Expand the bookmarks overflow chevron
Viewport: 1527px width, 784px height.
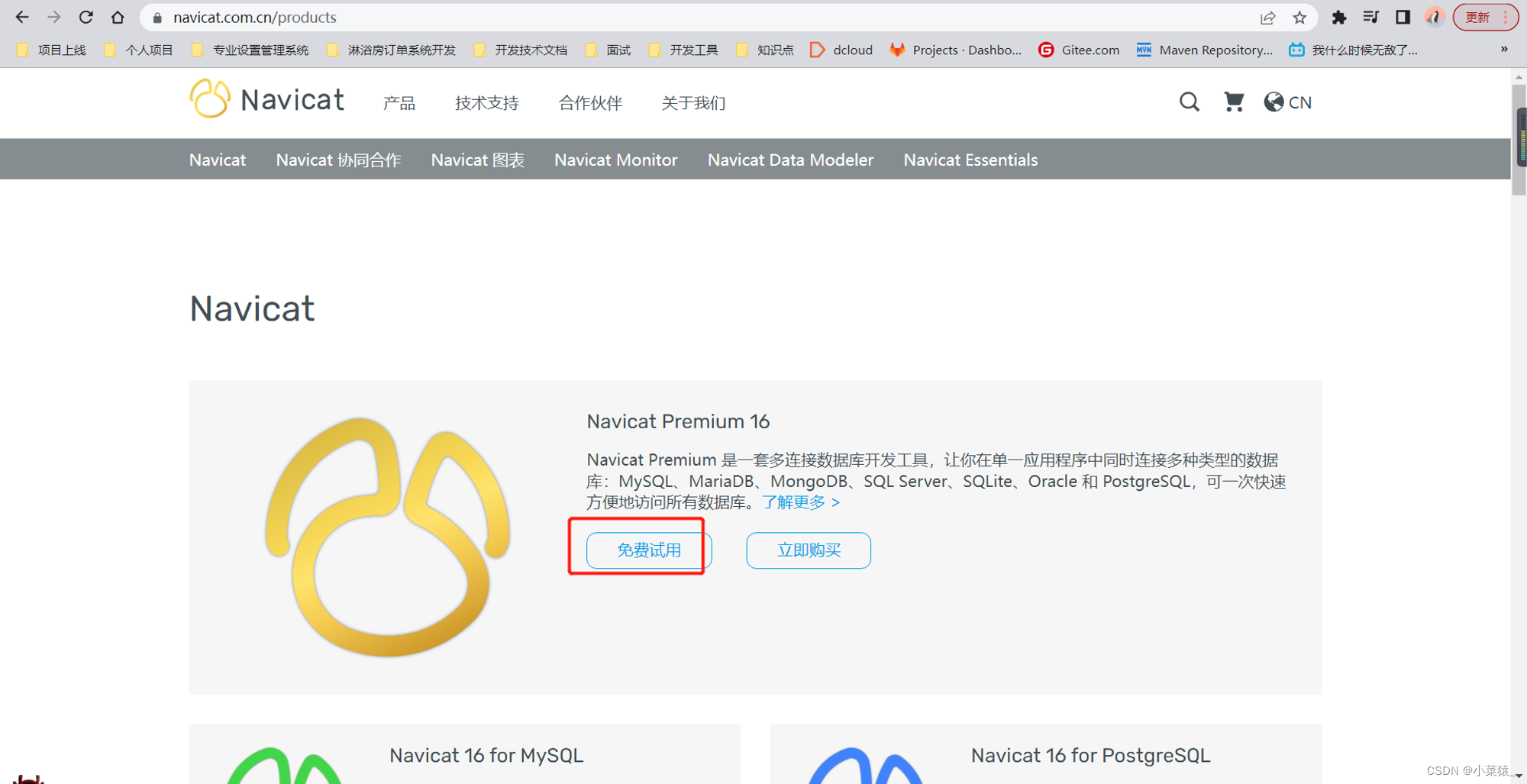[x=1504, y=50]
